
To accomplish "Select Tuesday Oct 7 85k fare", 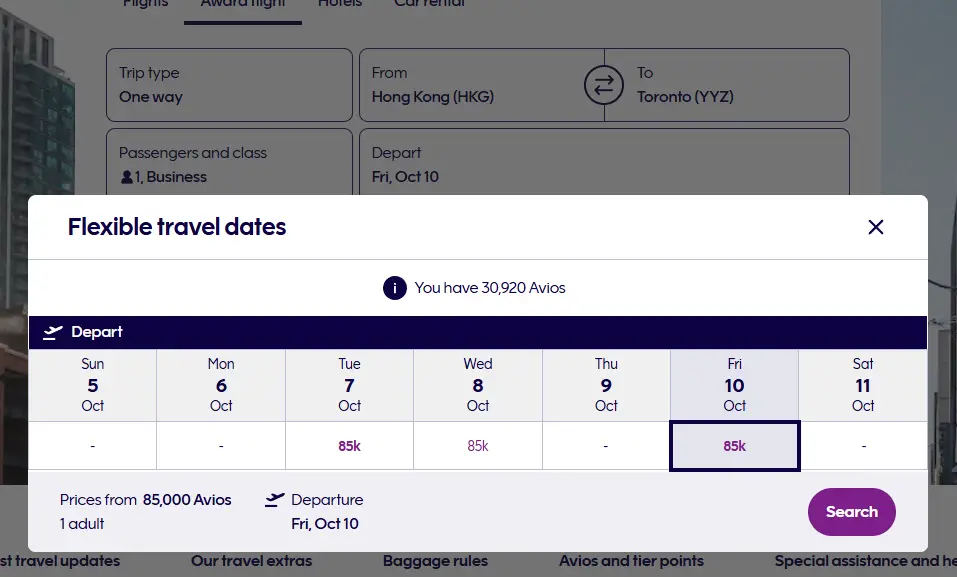I will [x=349, y=446].
